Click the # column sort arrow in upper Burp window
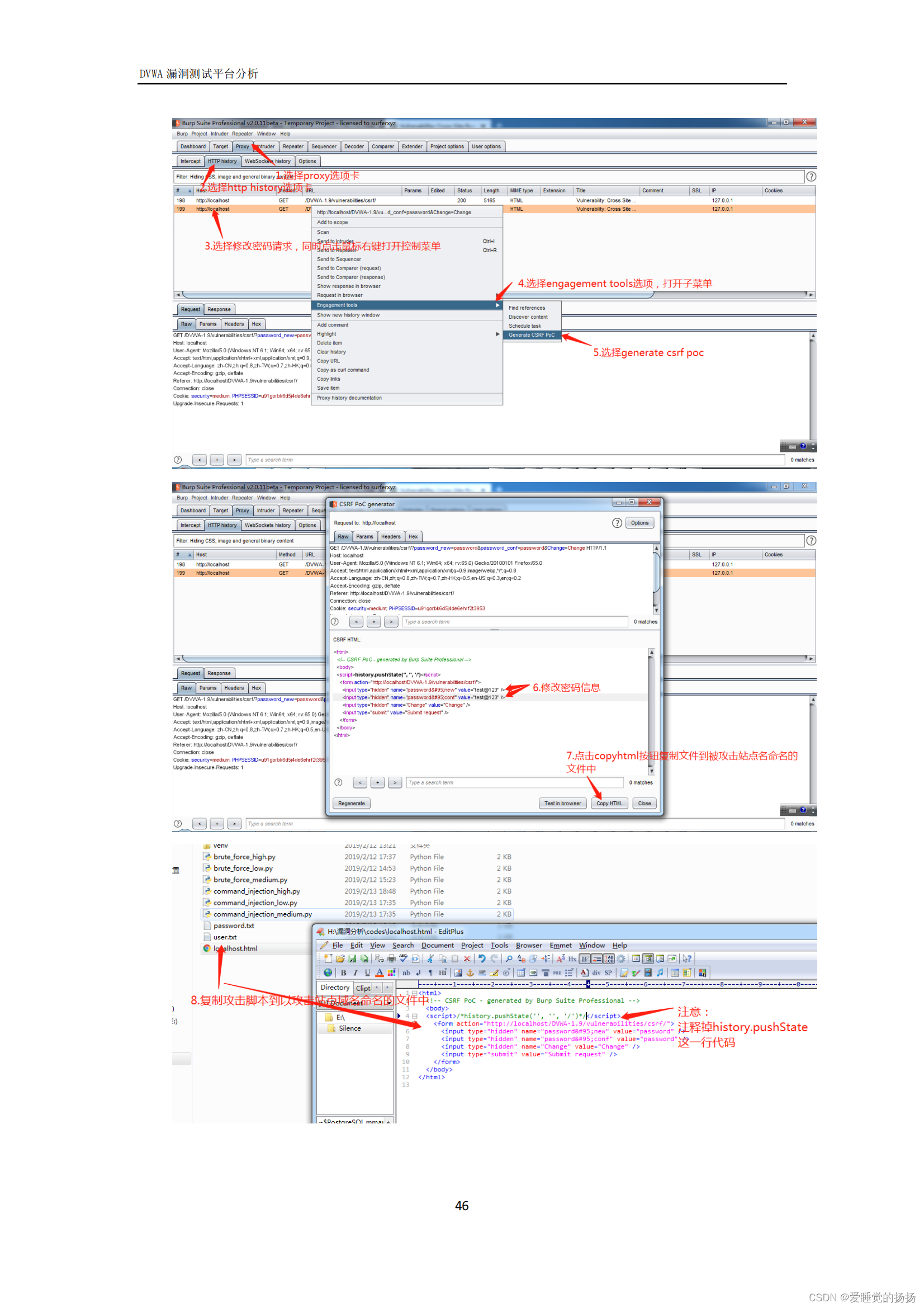 click(189, 191)
